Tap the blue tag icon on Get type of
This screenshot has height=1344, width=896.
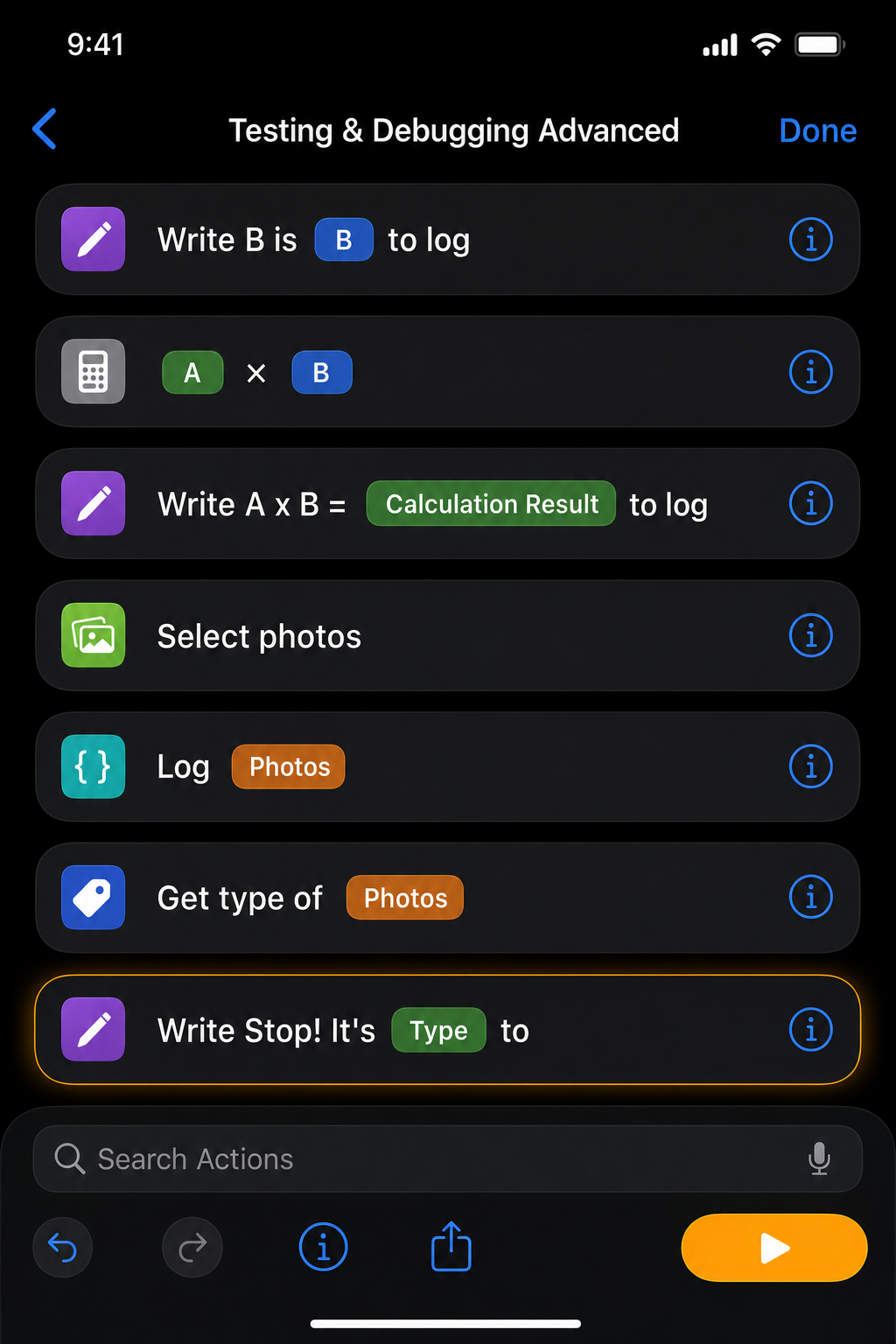(x=92, y=898)
